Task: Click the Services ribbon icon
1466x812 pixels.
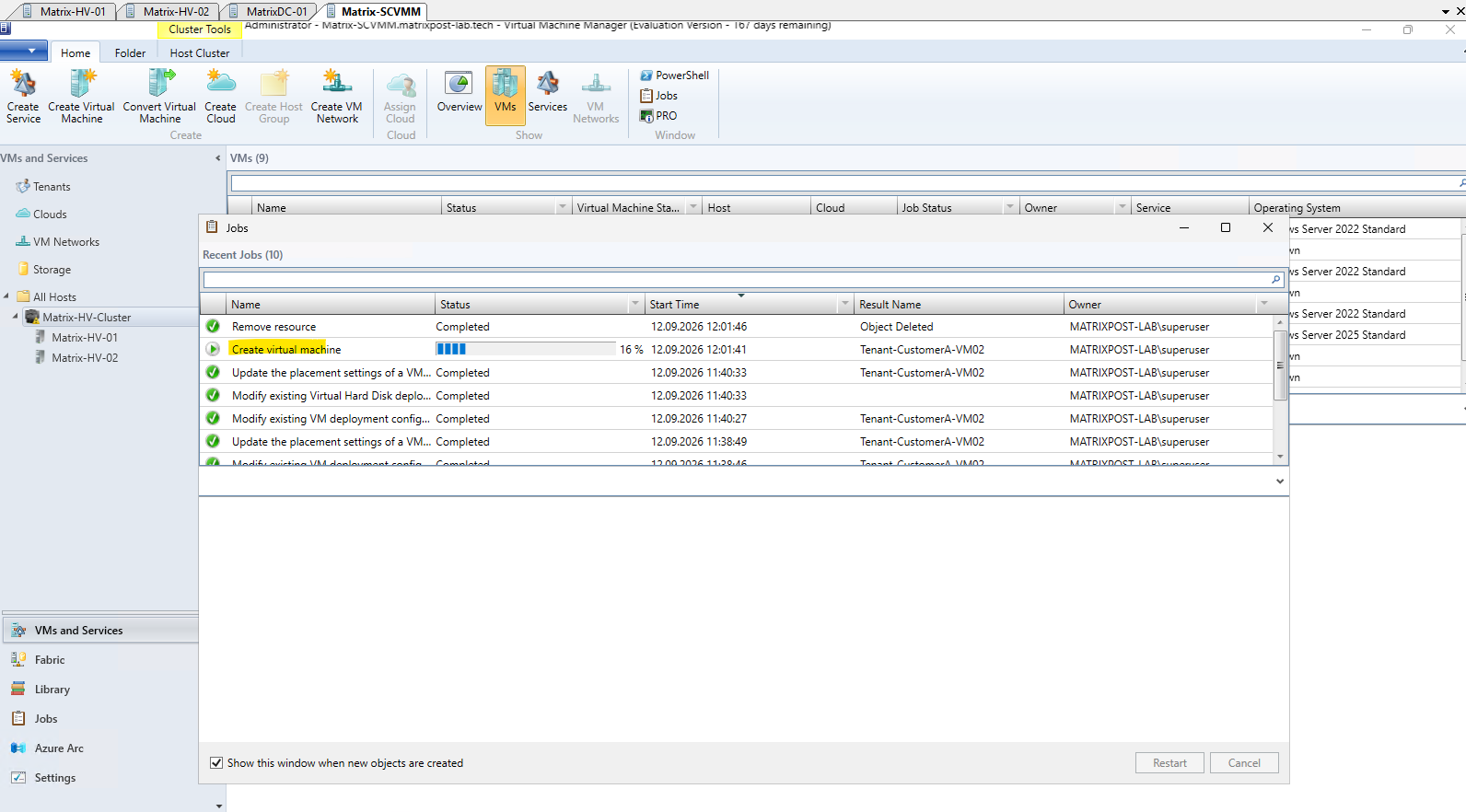Action: (x=547, y=91)
